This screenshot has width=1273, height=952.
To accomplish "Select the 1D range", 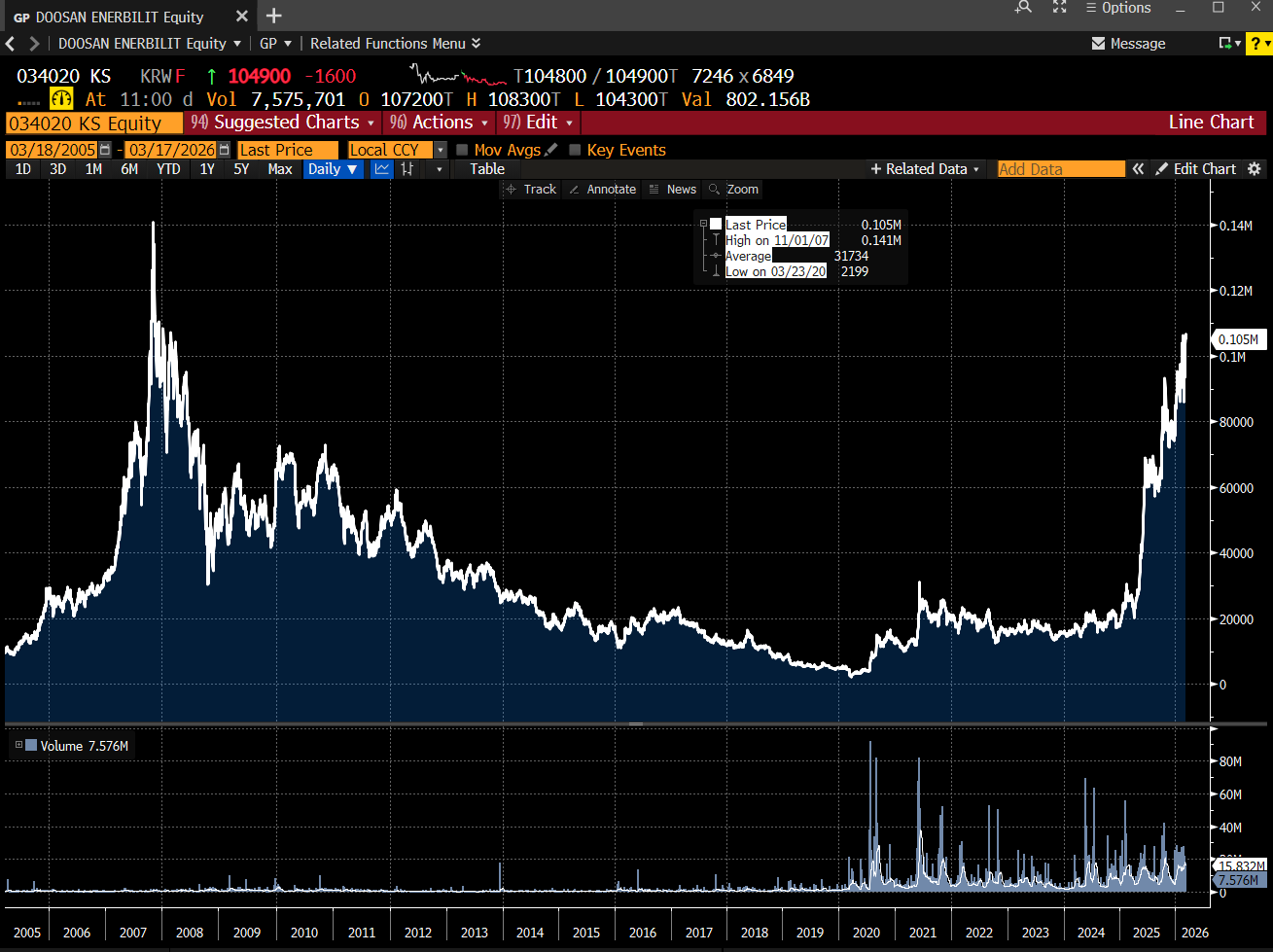I will [x=23, y=169].
